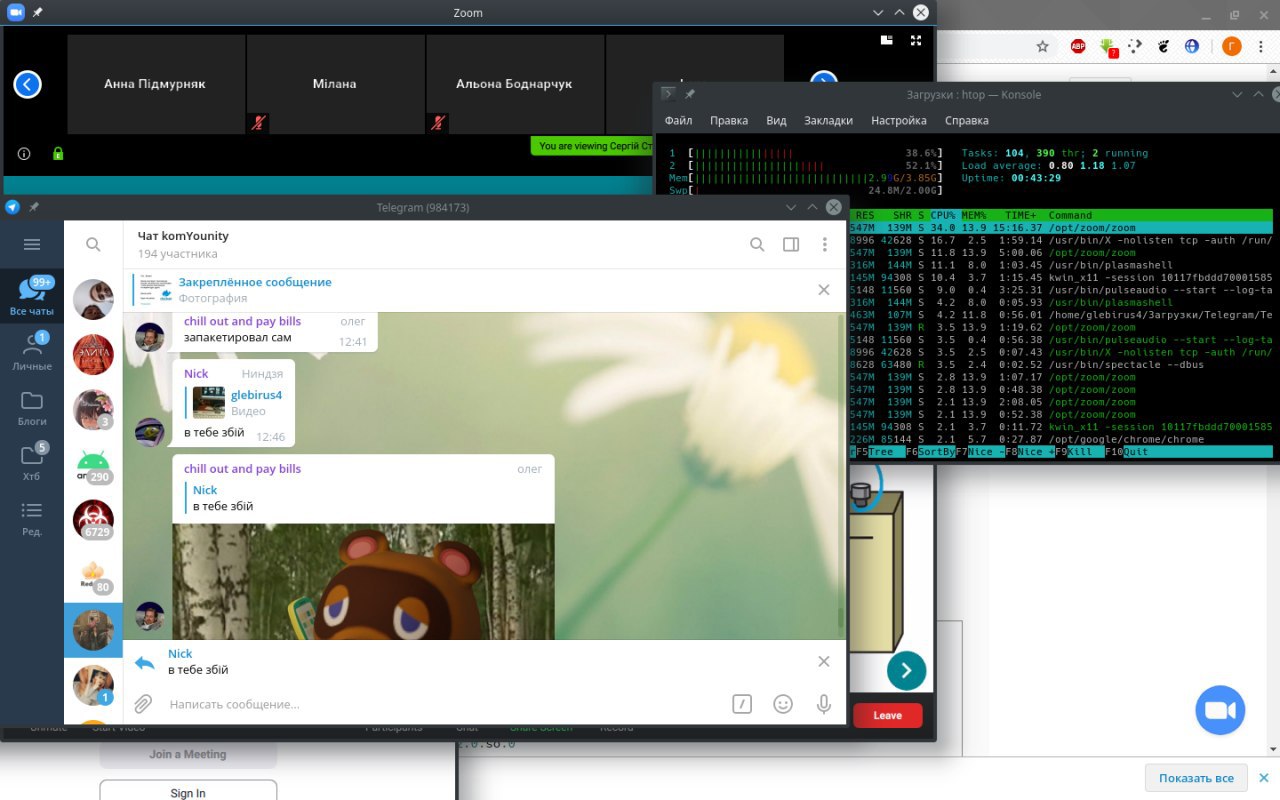Open chat with Android icon, badge 290
Screen dimensions: 1280x800
tap(93, 464)
